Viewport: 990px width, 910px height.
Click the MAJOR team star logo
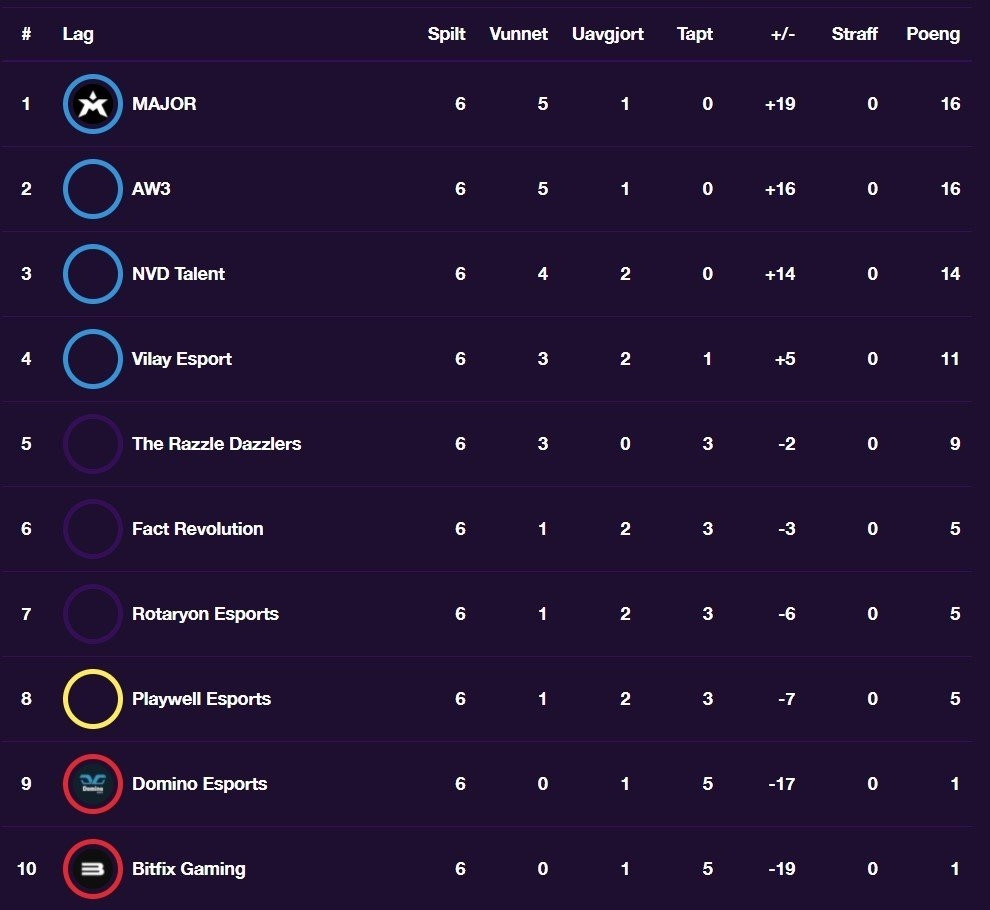point(93,104)
